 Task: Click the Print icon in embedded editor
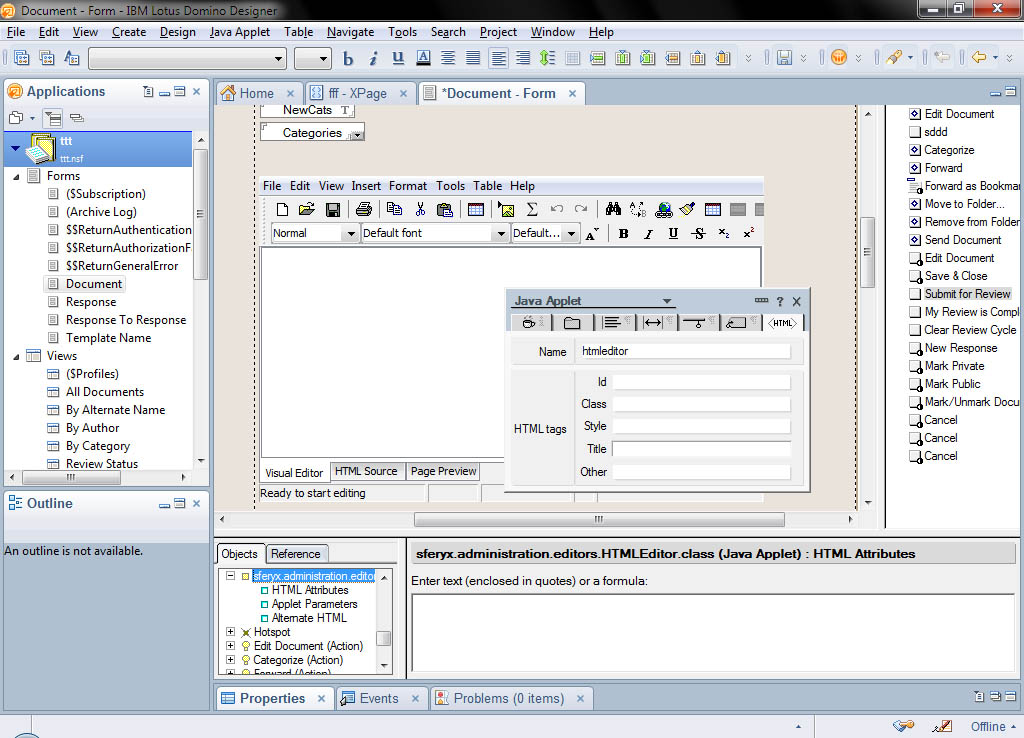pyautogui.click(x=364, y=210)
